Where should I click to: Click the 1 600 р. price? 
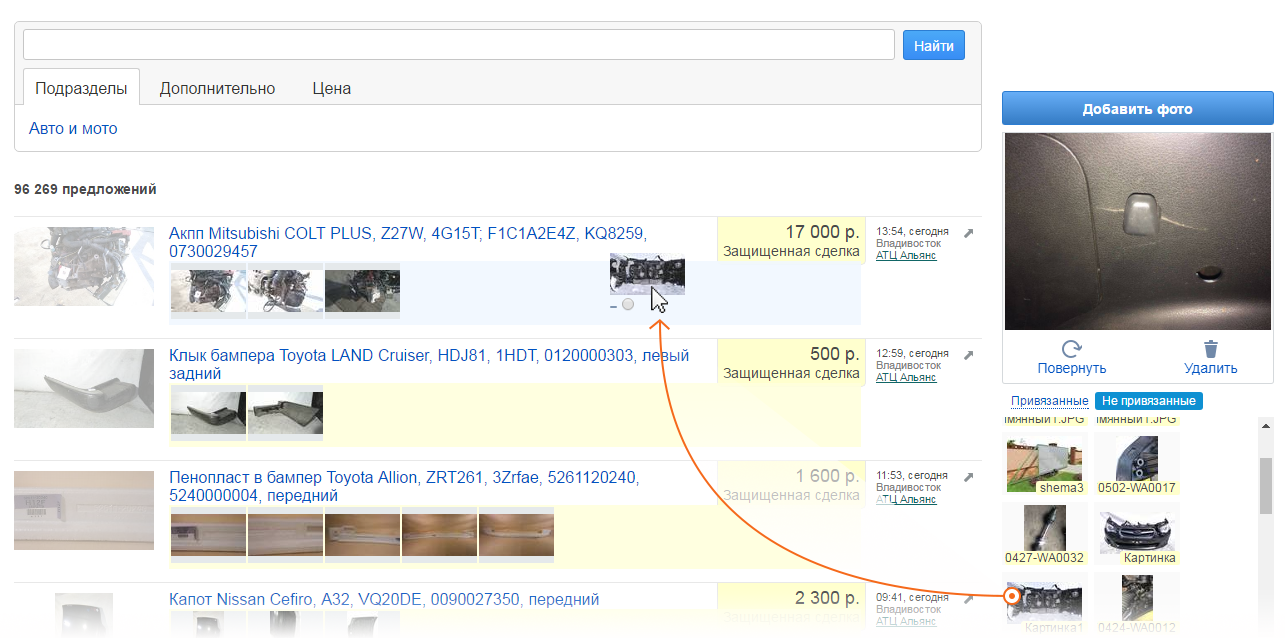point(828,476)
